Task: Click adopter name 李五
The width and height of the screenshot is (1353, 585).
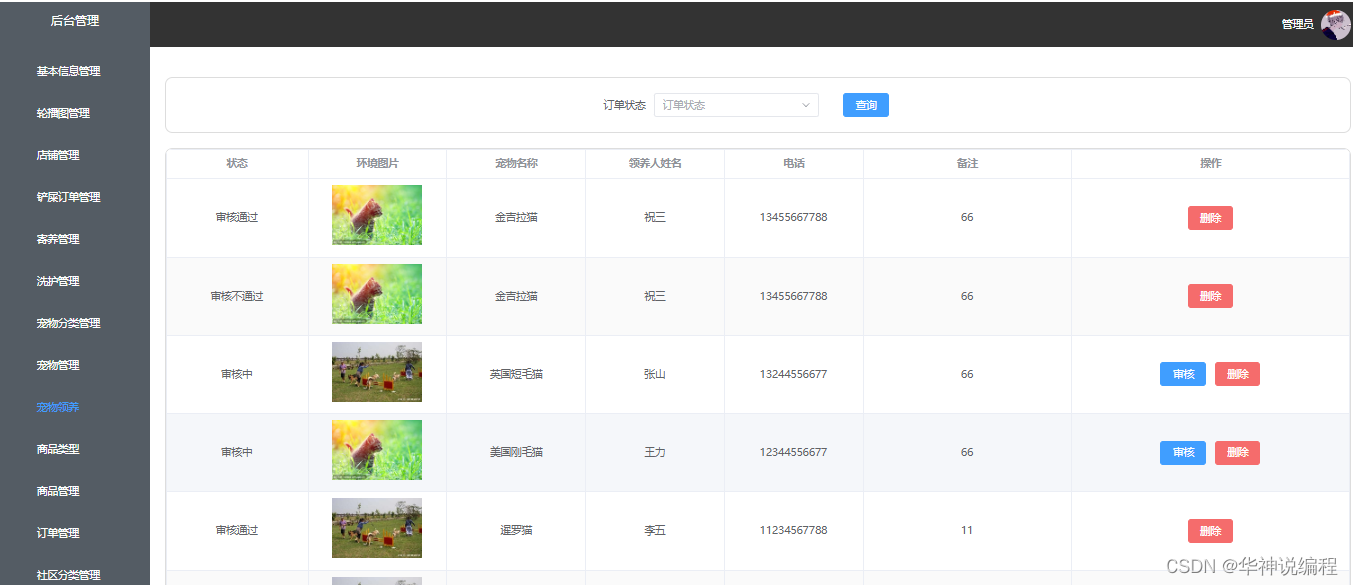Action: [655, 530]
